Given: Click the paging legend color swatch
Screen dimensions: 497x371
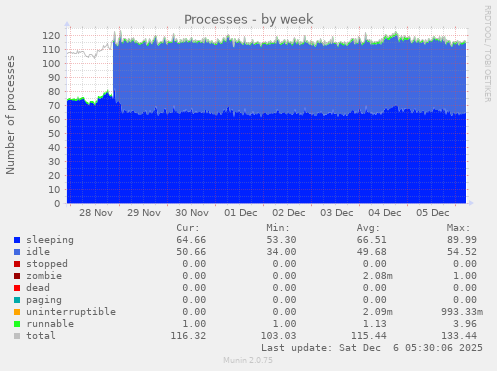Looking at the screenshot, I should coord(17,300).
